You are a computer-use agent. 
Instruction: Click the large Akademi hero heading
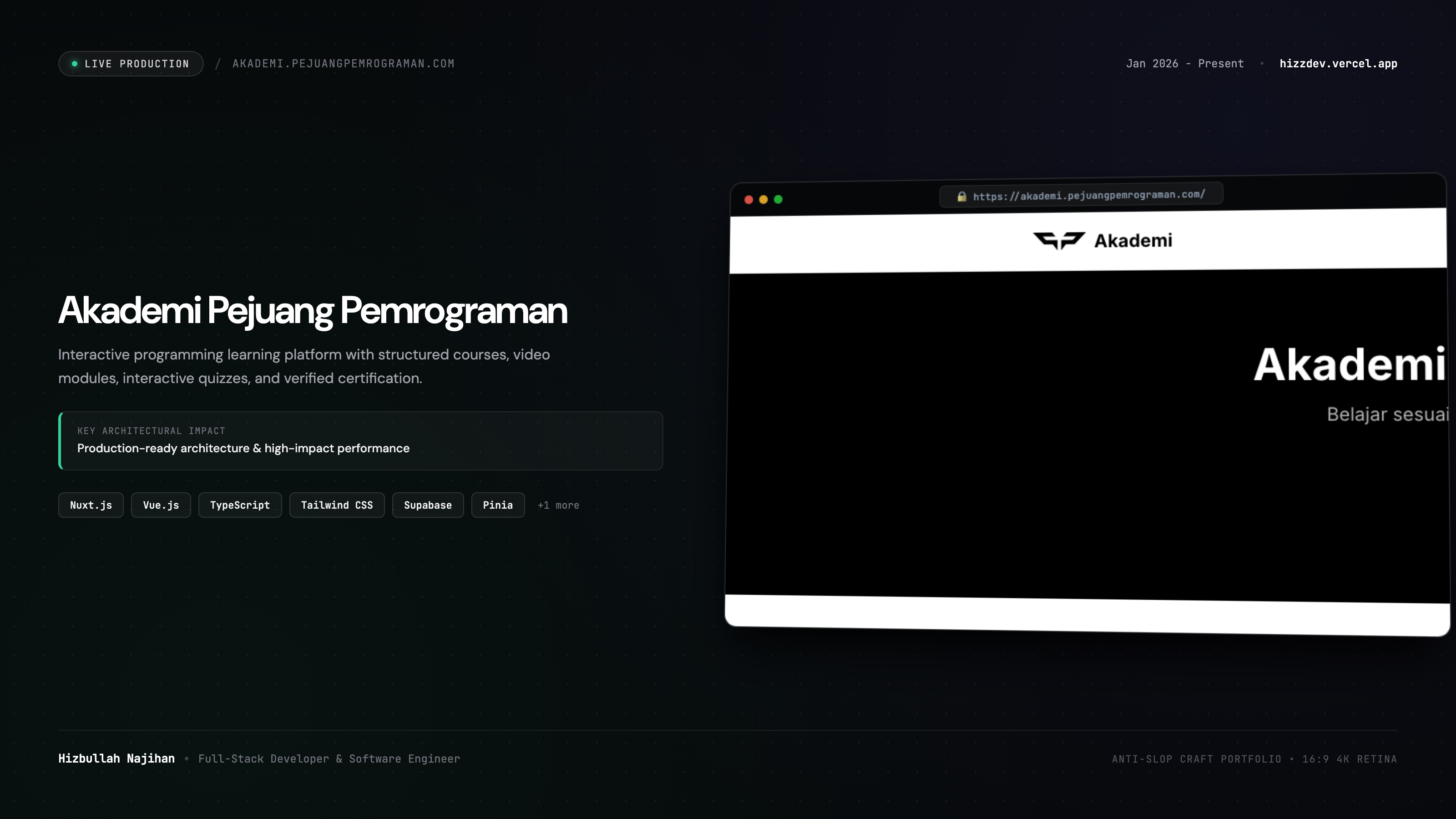point(1350,364)
